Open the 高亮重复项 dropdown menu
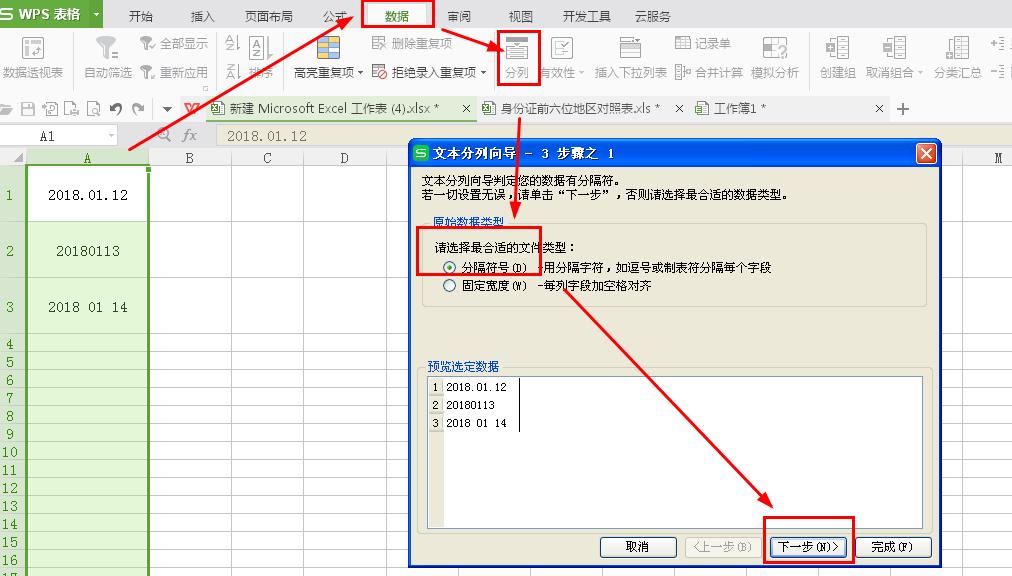 tap(358, 70)
